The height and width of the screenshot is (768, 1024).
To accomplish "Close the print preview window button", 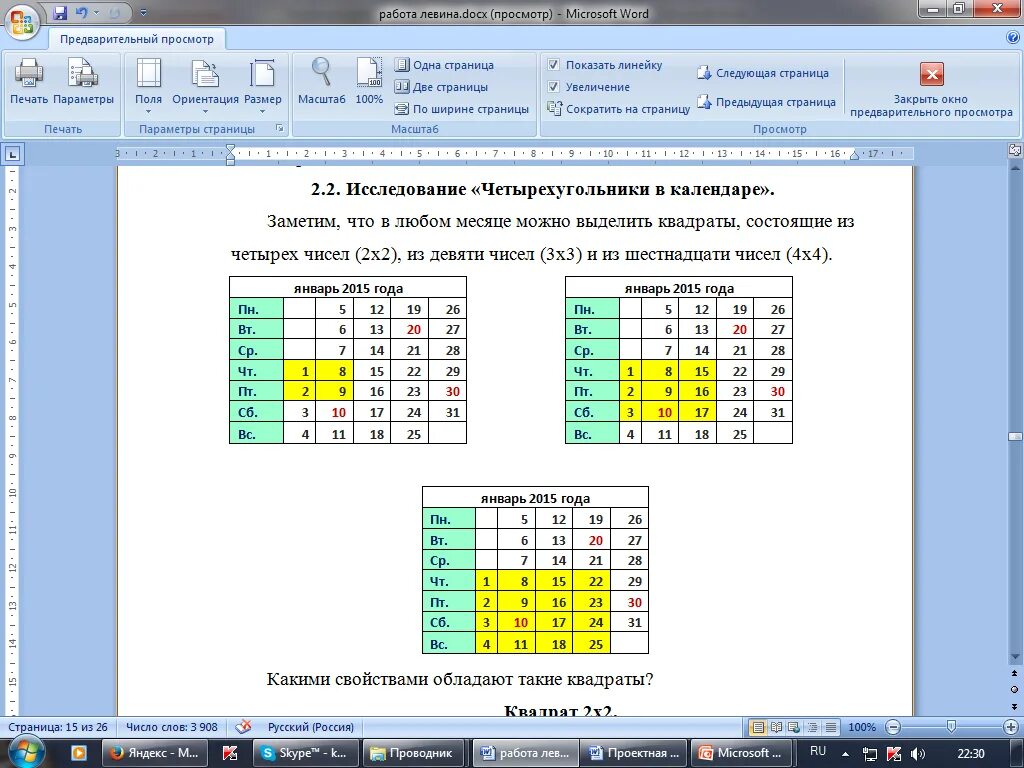I will [x=931, y=90].
